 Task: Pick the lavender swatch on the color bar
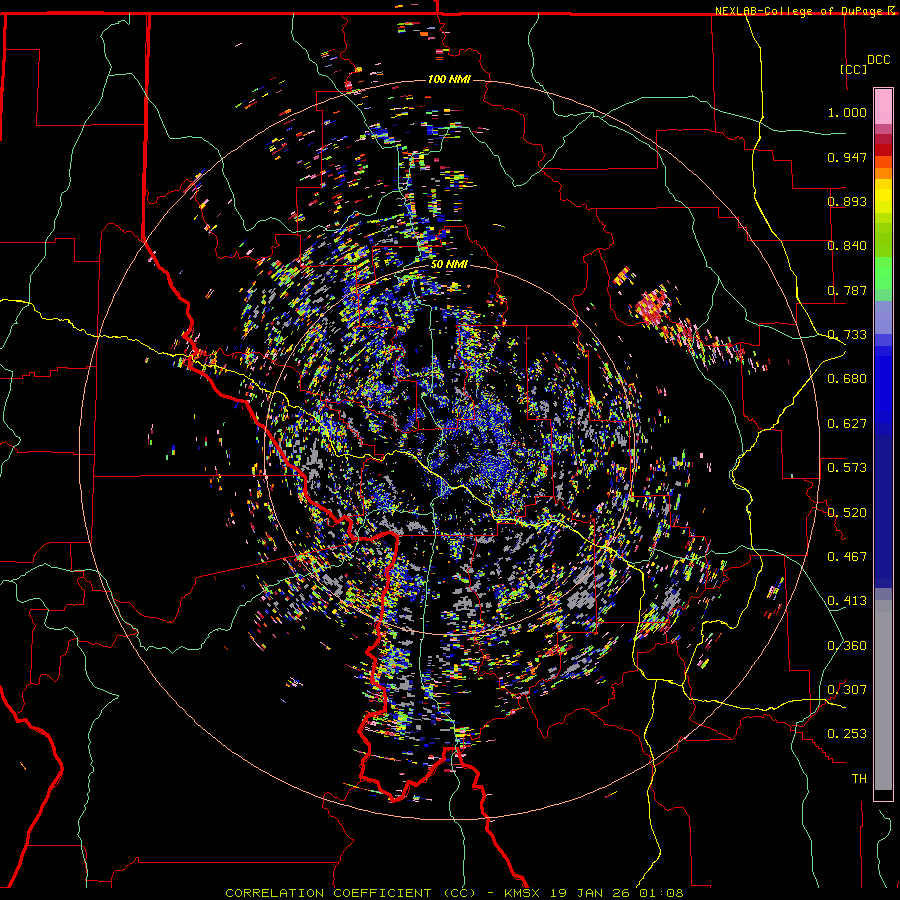click(x=883, y=317)
